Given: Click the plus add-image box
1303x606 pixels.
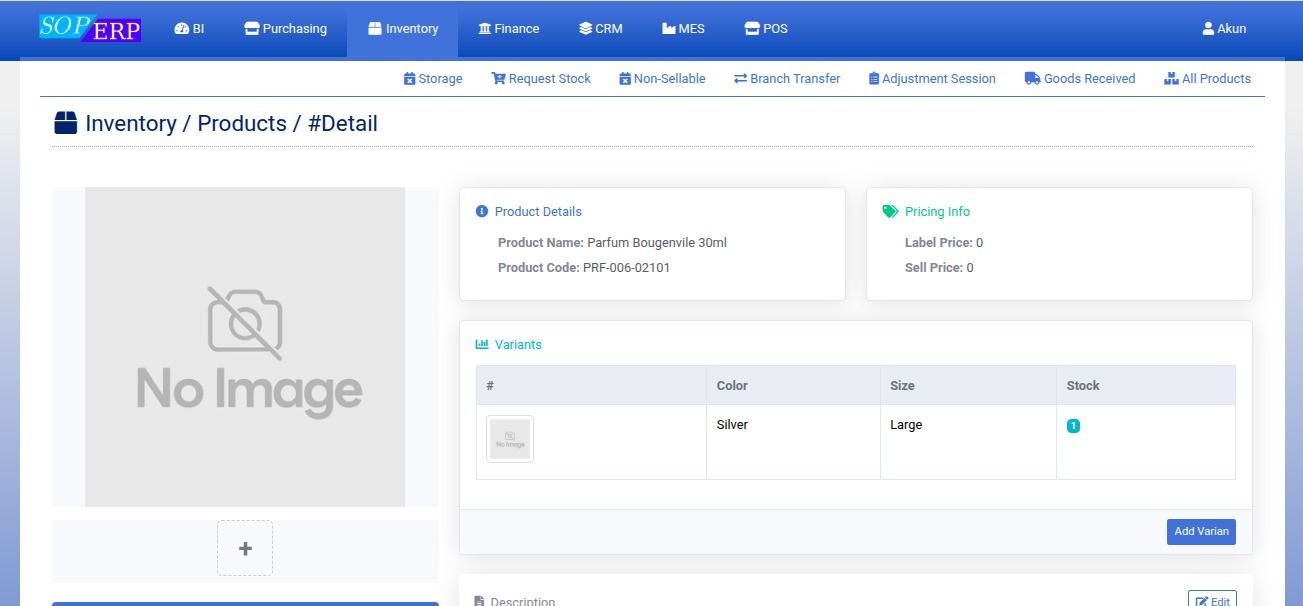Looking at the screenshot, I should (245, 548).
